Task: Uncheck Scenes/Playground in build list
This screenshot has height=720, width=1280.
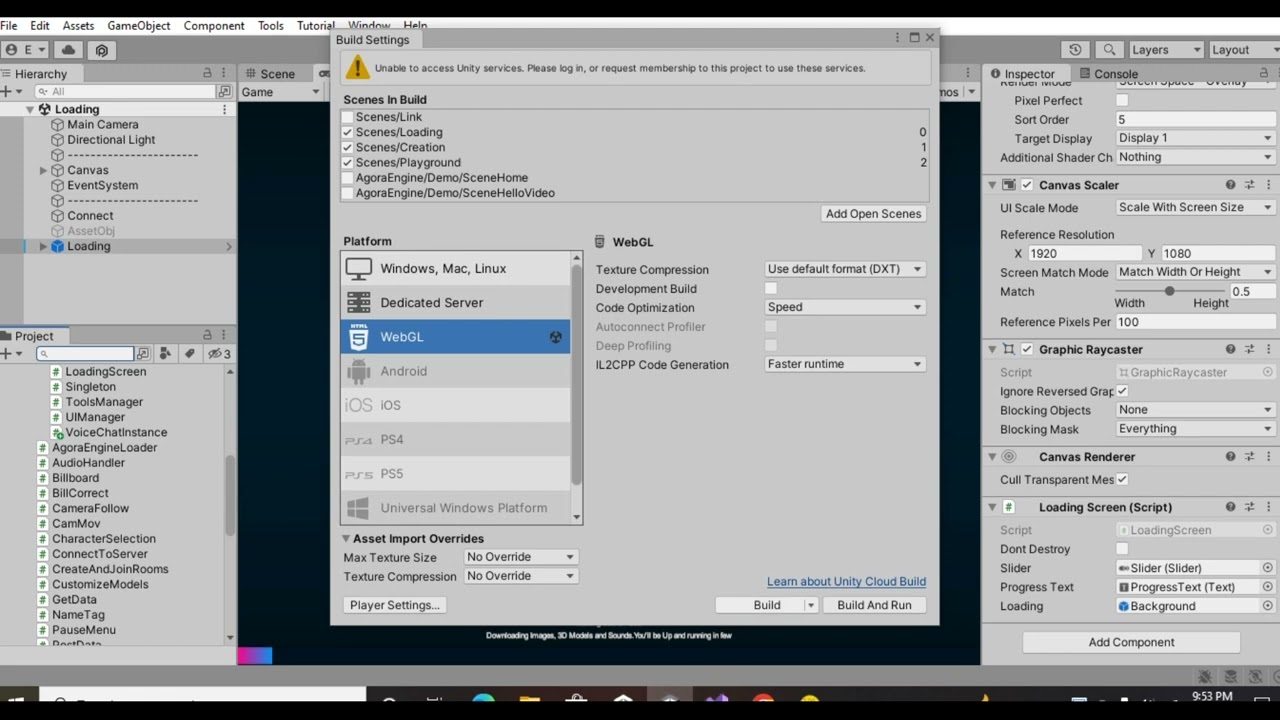Action: (x=348, y=162)
